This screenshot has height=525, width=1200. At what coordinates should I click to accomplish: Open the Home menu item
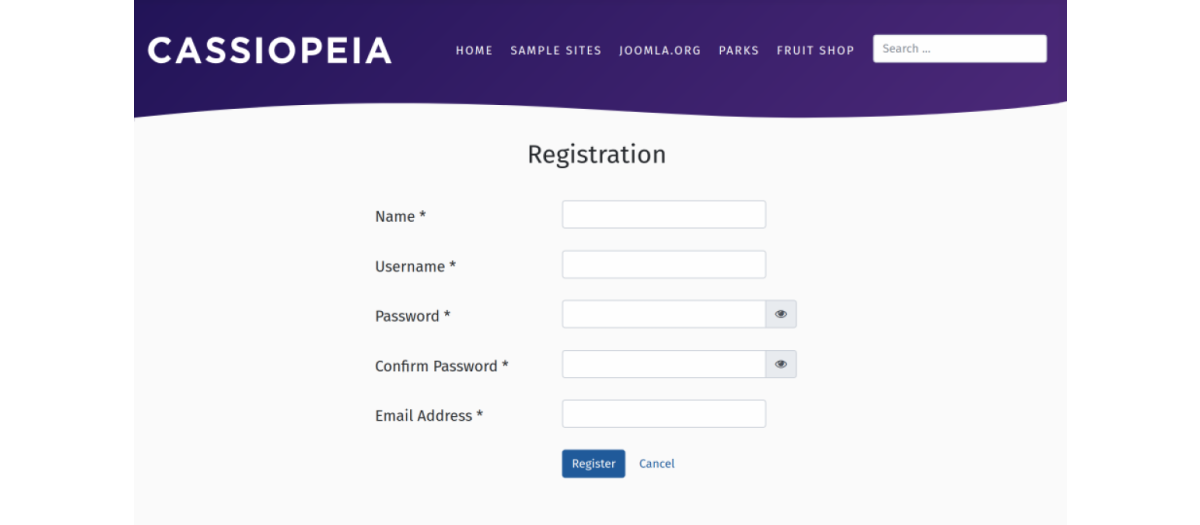(474, 50)
